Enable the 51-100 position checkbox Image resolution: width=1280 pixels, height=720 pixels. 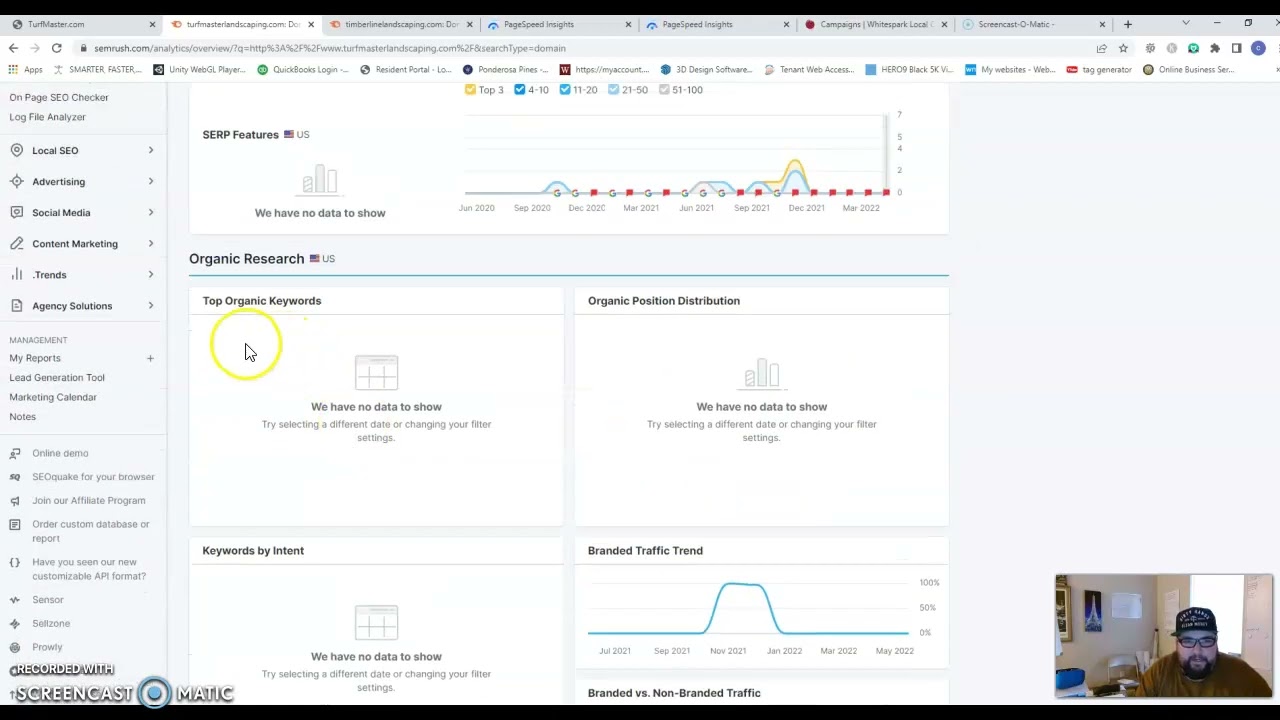(664, 89)
